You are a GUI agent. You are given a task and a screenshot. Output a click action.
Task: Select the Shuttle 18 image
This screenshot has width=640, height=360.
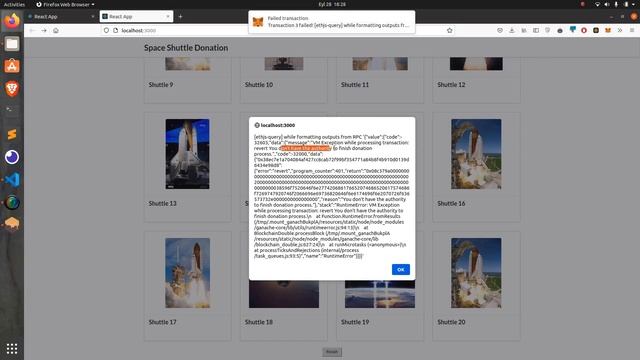point(284,294)
